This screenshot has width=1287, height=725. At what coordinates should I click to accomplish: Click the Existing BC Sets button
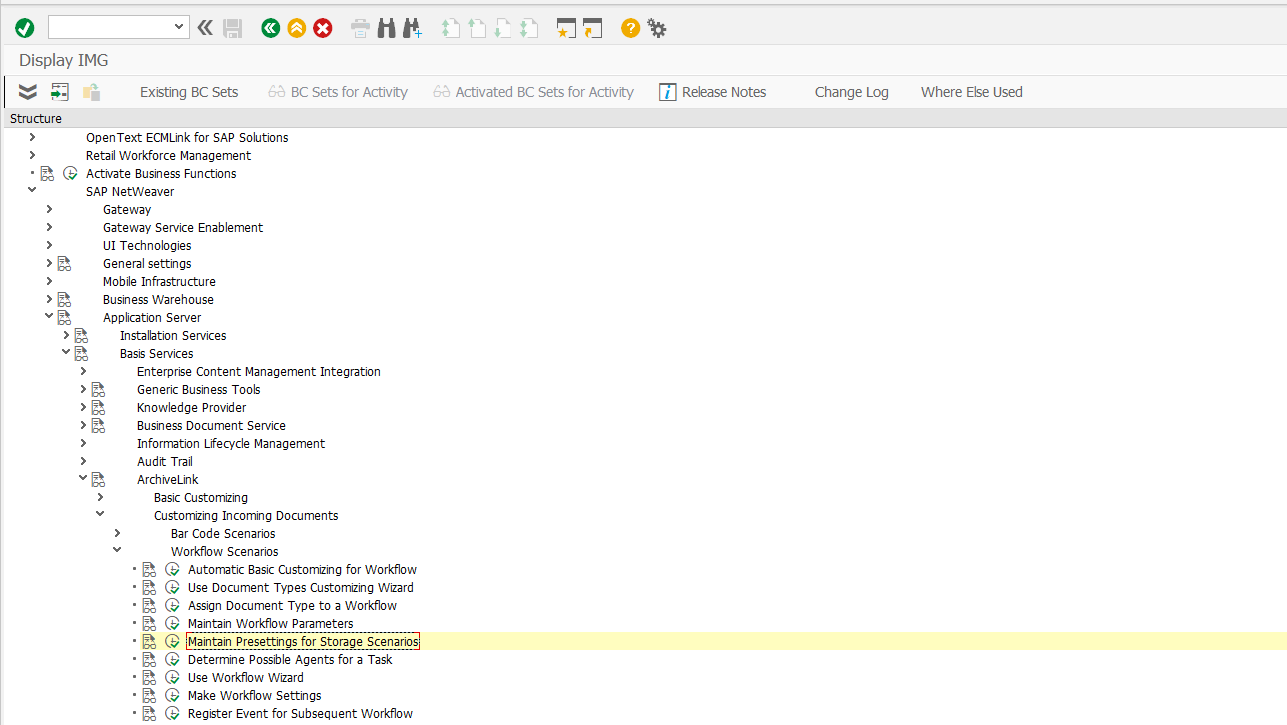(x=189, y=92)
